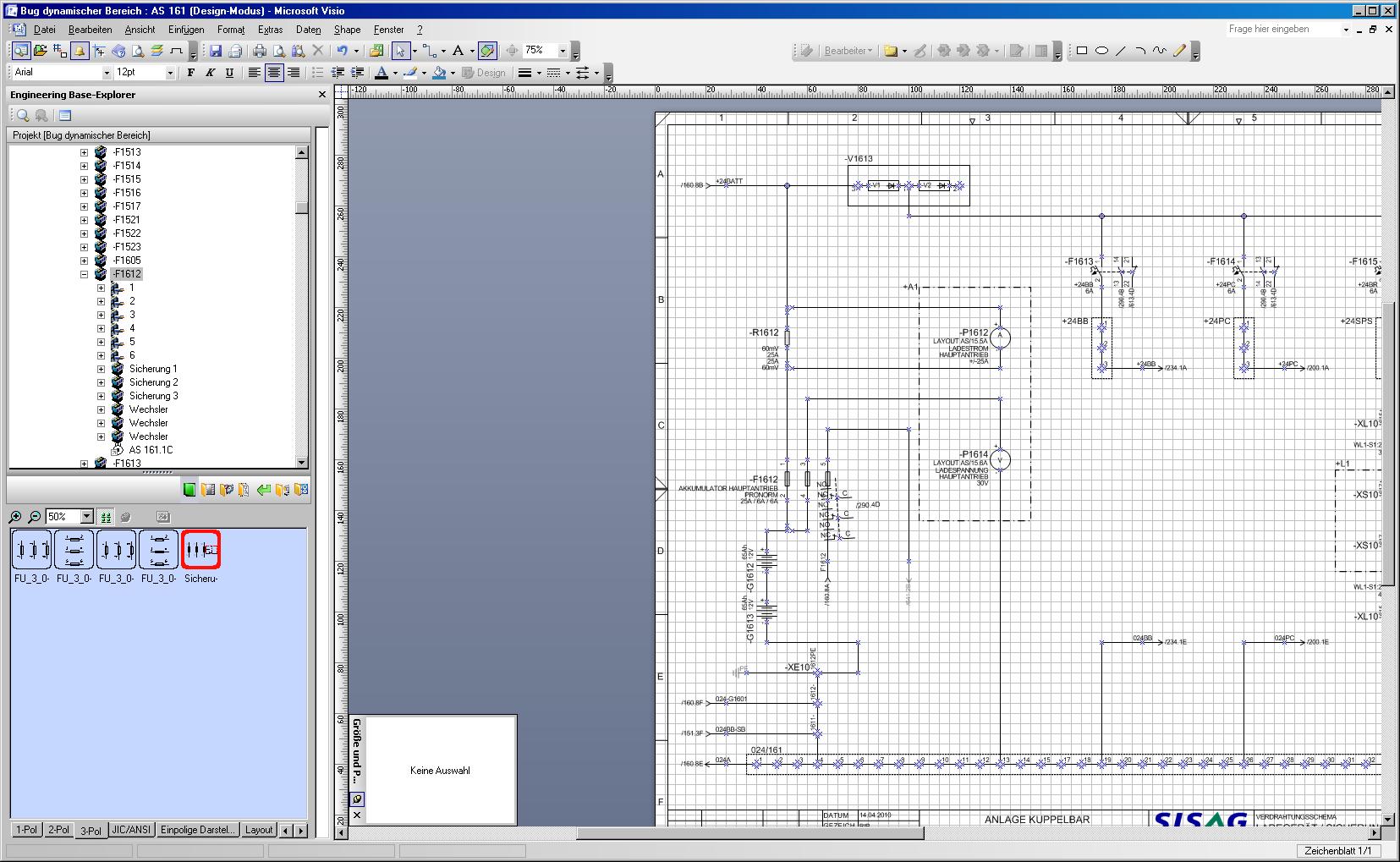Click the bell notification icon in toolbar

click(80, 51)
